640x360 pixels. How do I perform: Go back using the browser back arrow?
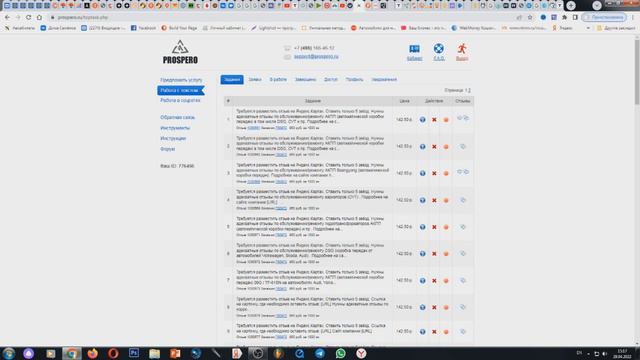click(x=7, y=18)
